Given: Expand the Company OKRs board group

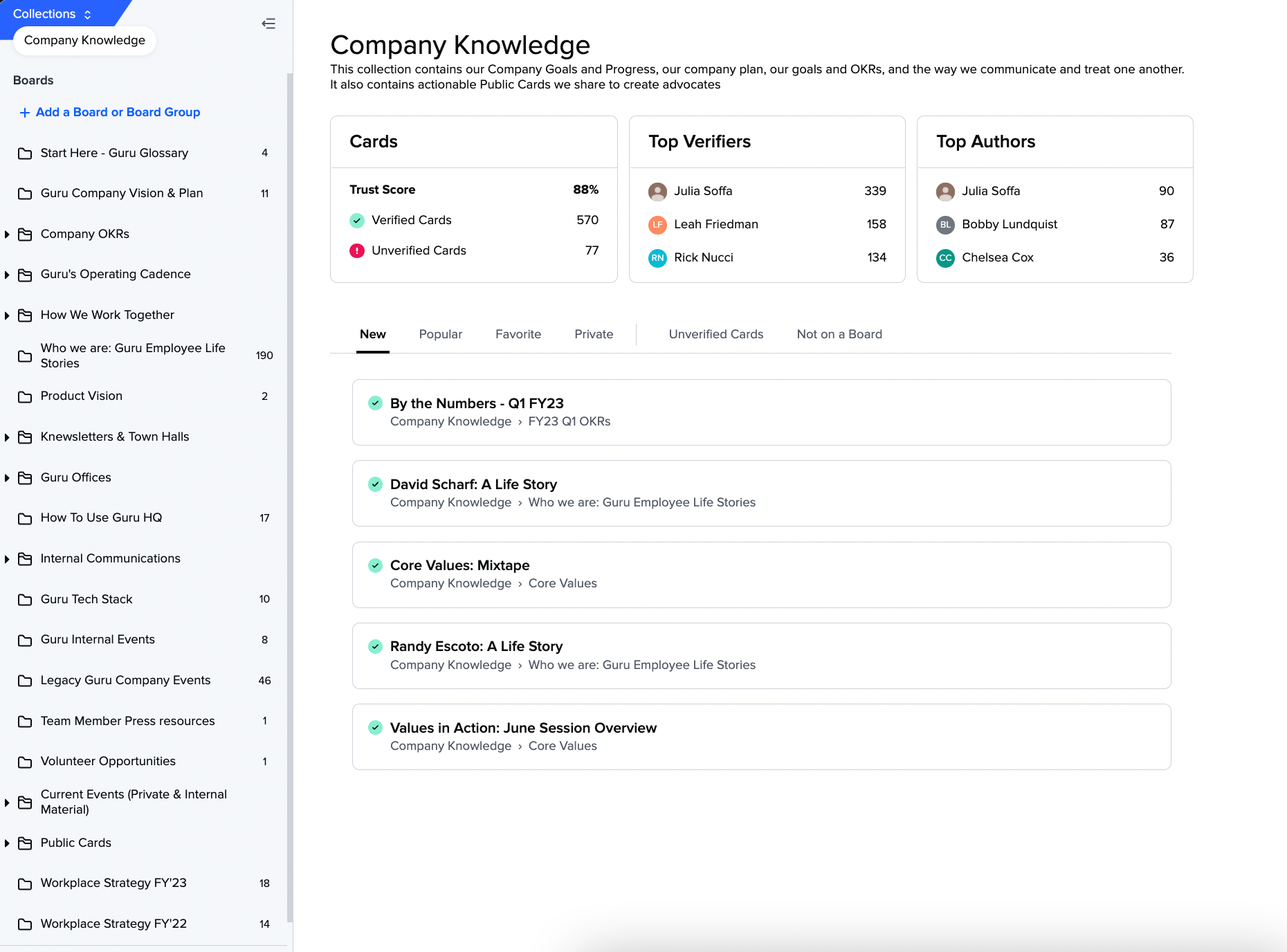Looking at the screenshot, I should coord(7,235).
